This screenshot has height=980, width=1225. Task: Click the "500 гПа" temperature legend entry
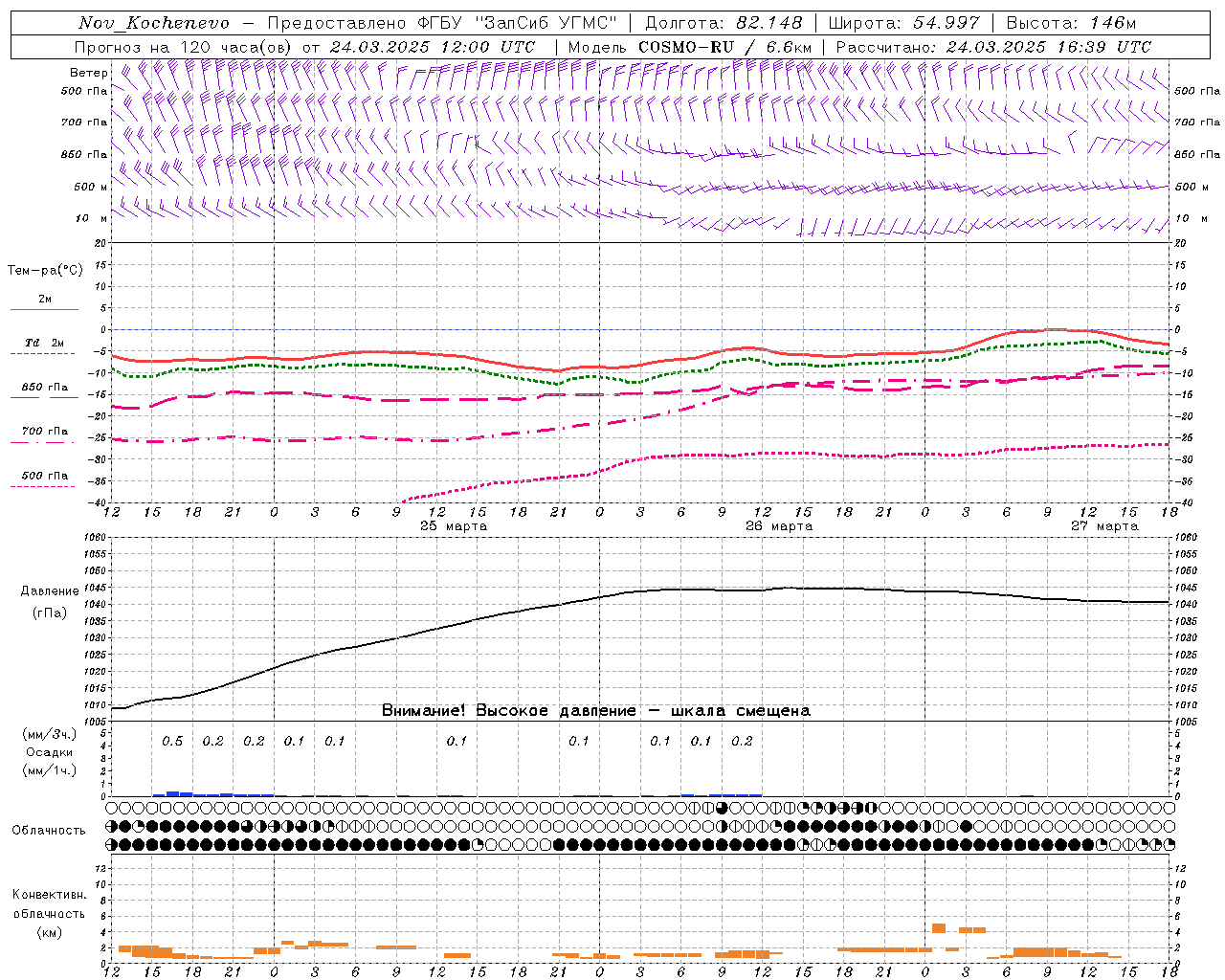tap(45, 476)
